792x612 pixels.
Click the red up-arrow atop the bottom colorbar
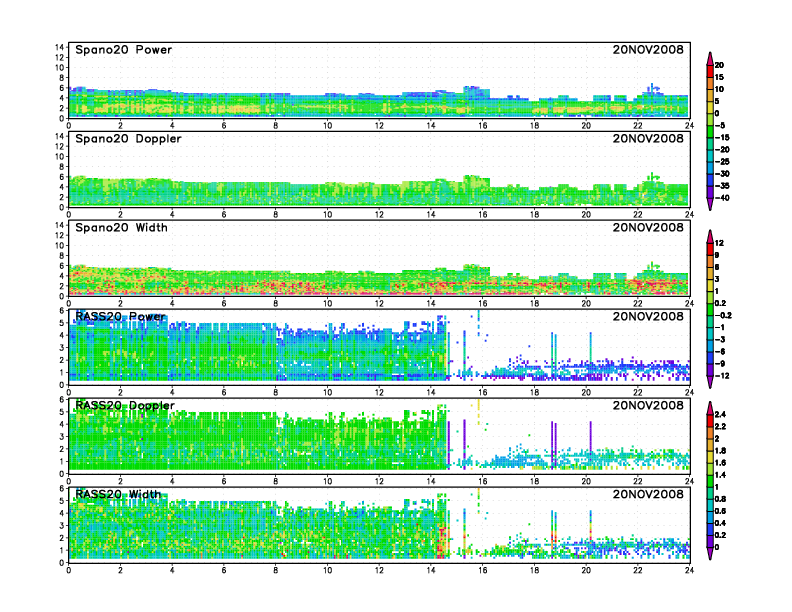pyautogui.click(x=708, y=407)
